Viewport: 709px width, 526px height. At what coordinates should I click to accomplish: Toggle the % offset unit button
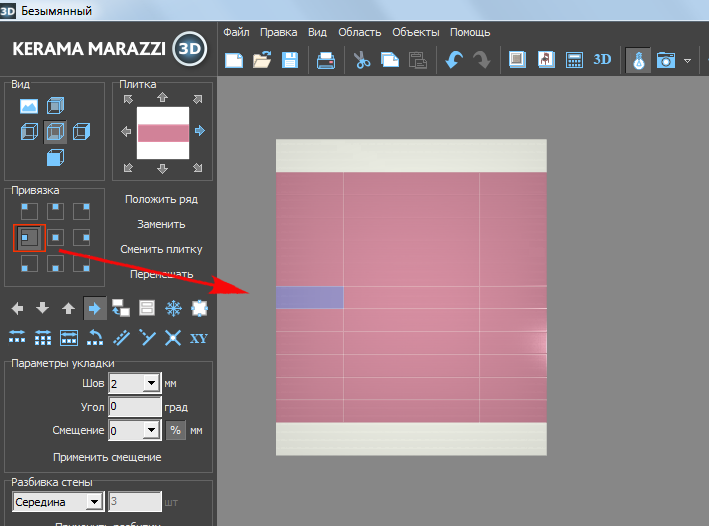[174, 431]
